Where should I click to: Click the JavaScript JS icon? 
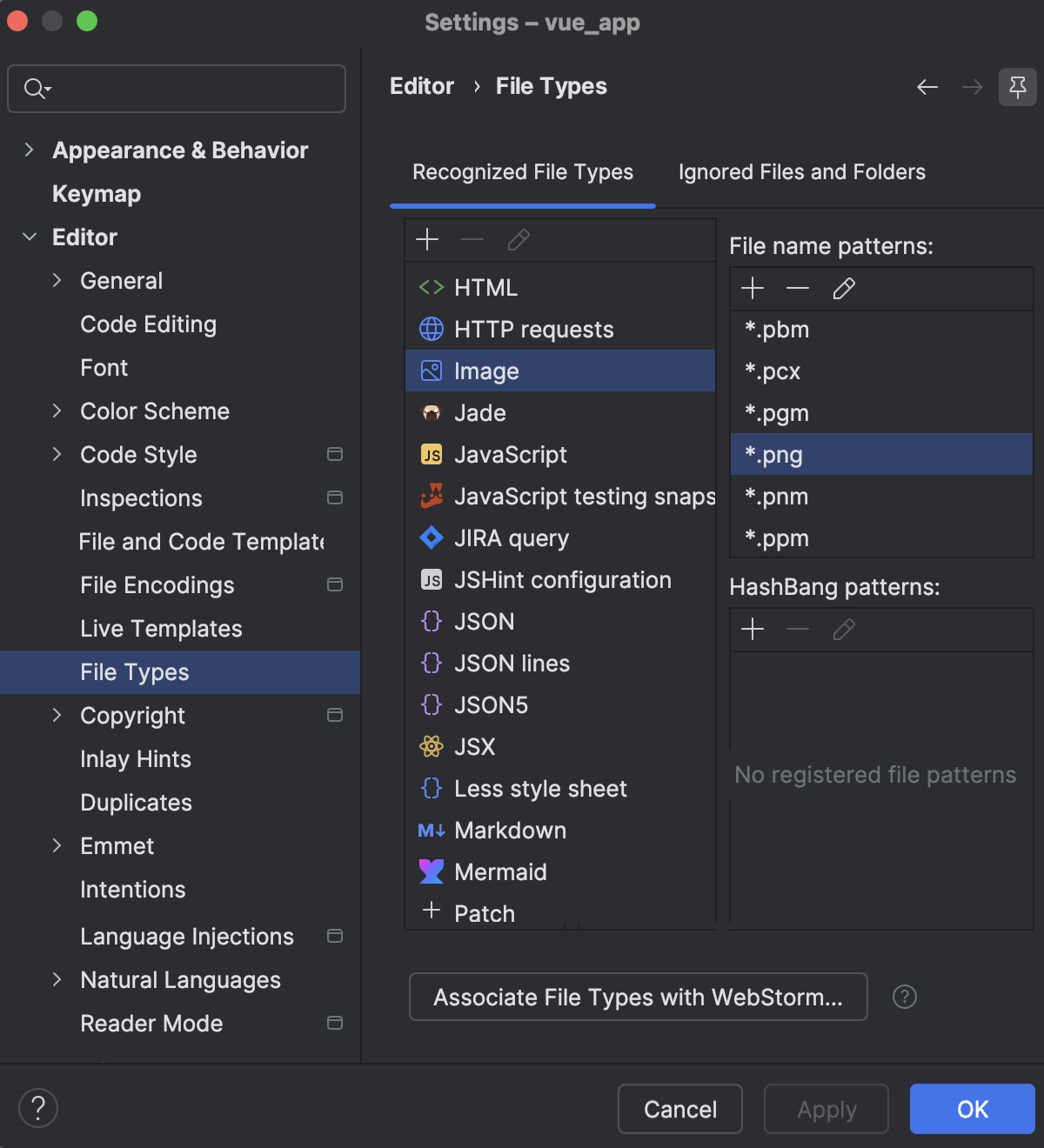tap(432, 455)
